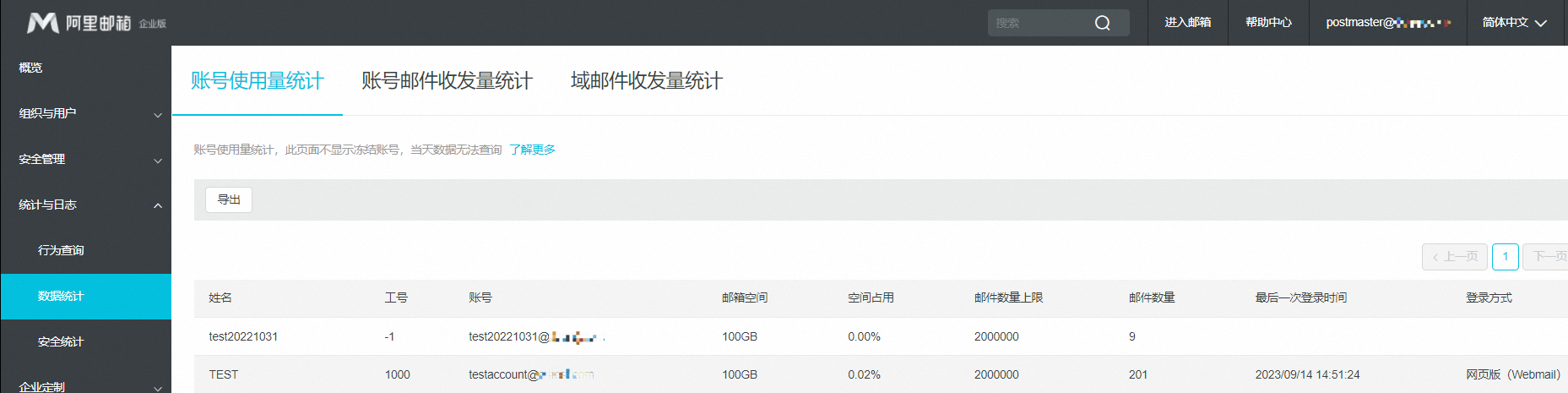Select 概览 in the sidebar
This screenshot has width=1568, height=393.
tap(30, 68)
